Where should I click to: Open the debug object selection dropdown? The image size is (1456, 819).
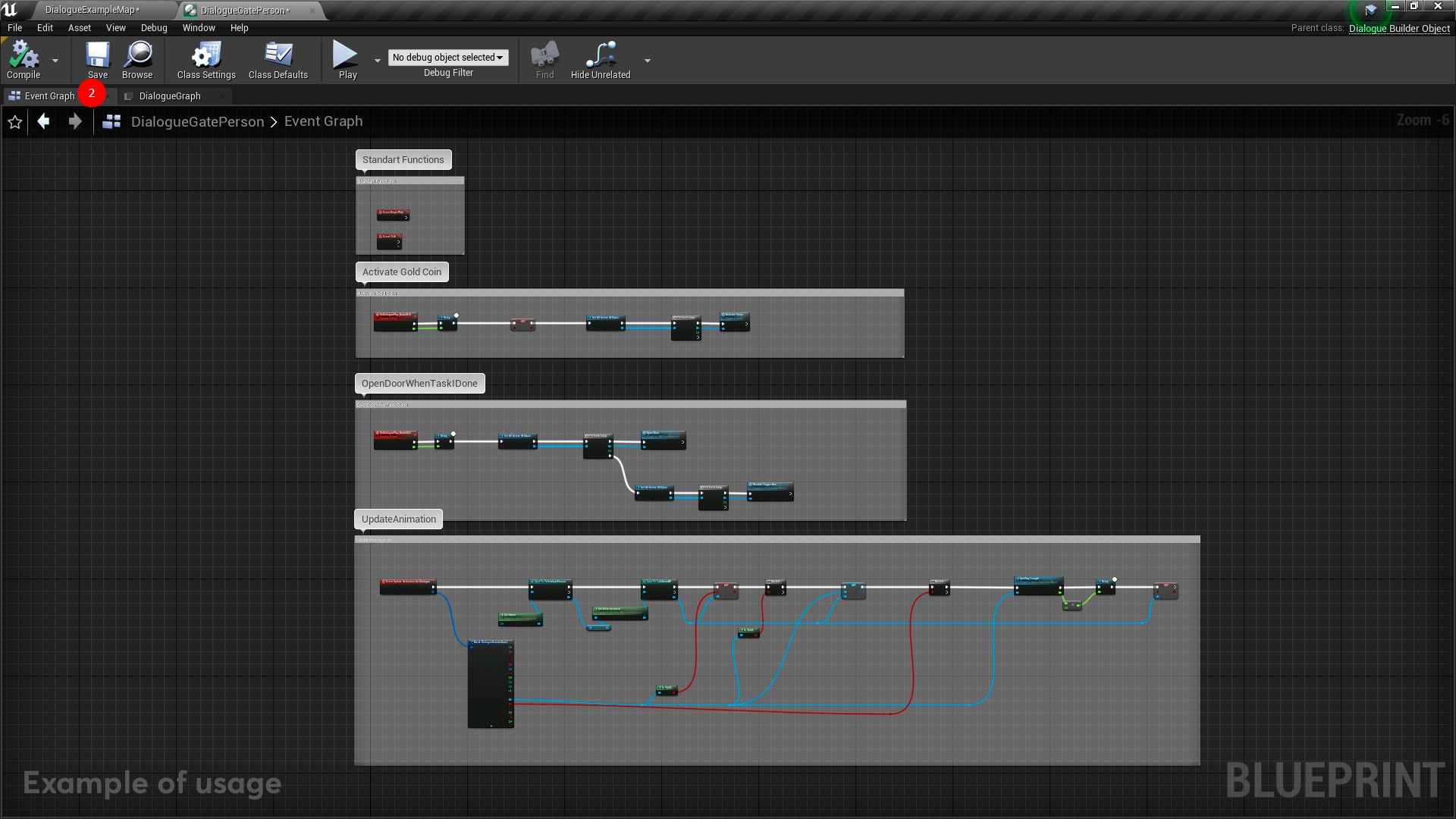tap(447, 58)
